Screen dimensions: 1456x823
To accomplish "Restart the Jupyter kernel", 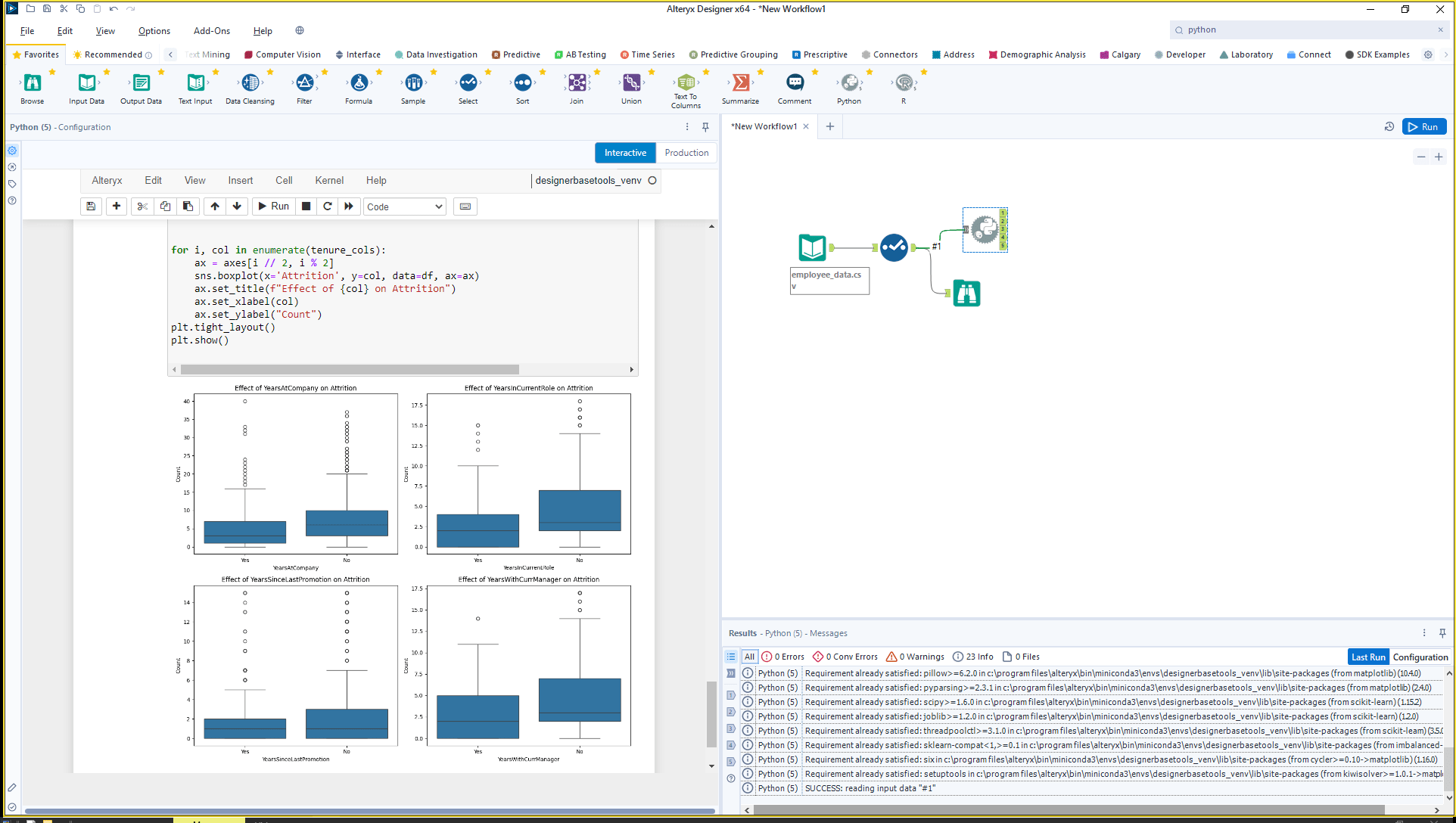I will (327, 207).
